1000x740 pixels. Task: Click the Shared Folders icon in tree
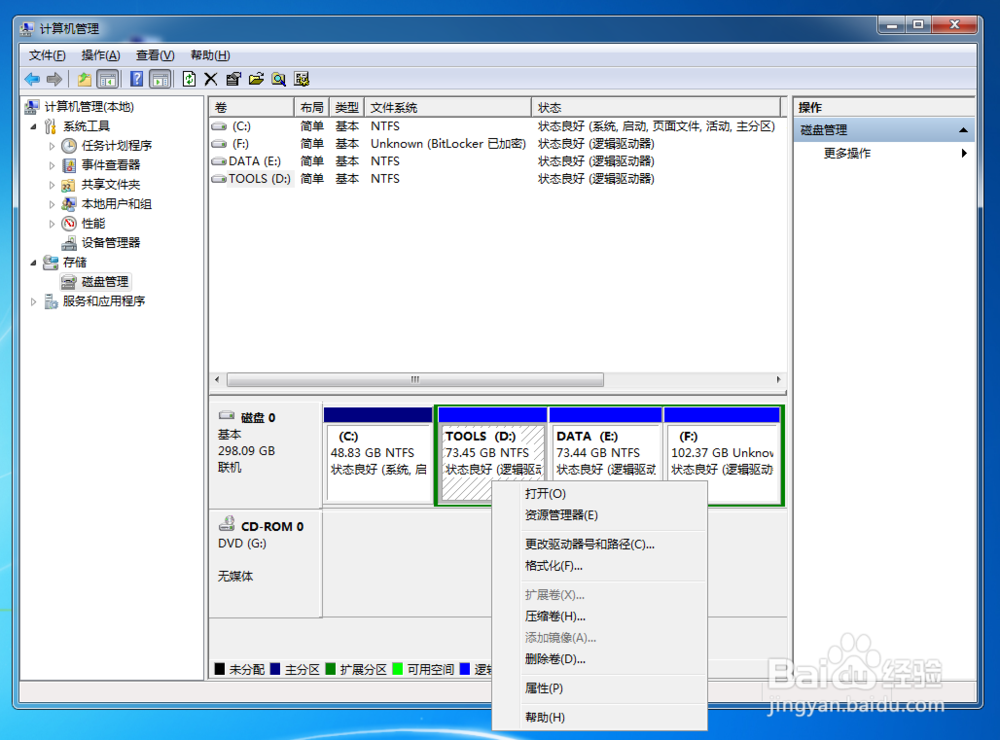tap(69, 185)
